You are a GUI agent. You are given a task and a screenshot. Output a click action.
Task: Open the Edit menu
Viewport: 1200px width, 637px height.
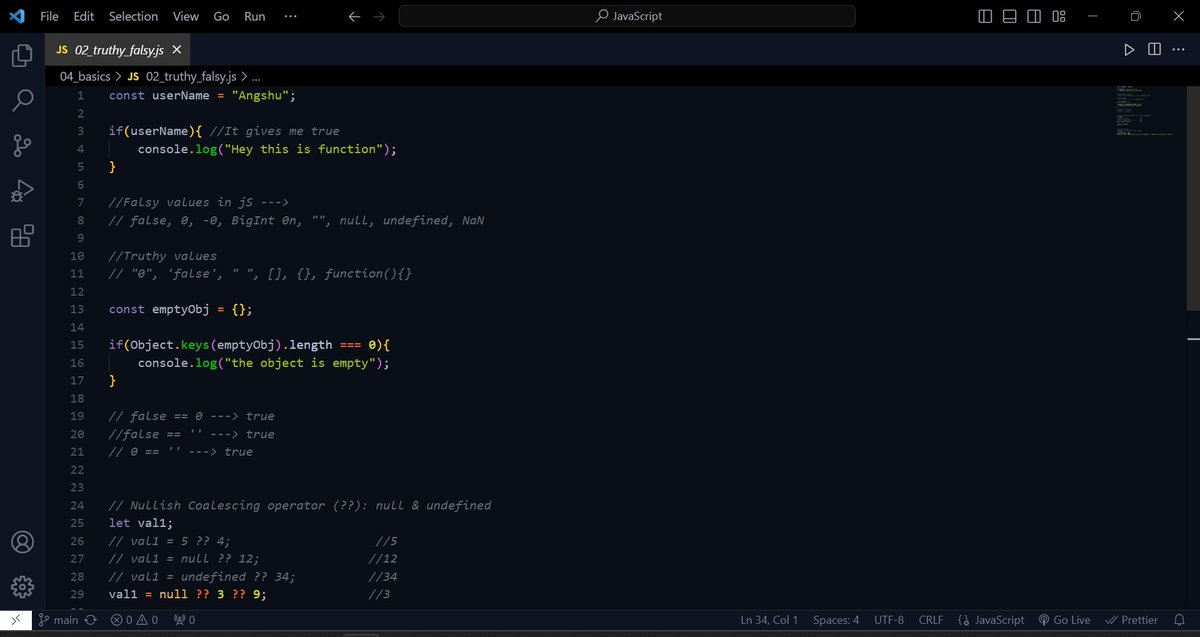pos(83,16)
